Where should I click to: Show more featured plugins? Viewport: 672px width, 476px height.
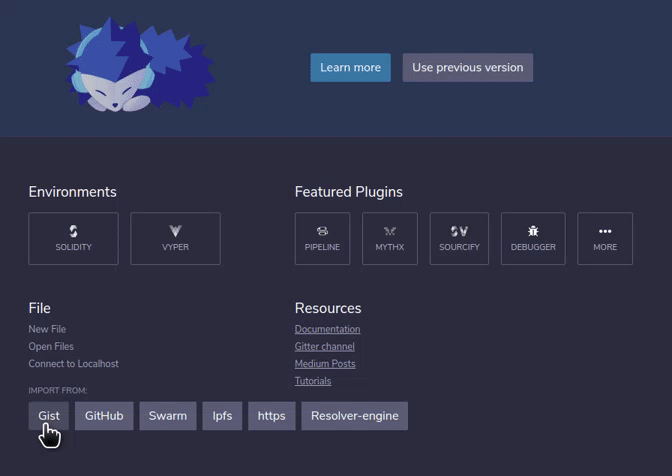coord(605,239)
